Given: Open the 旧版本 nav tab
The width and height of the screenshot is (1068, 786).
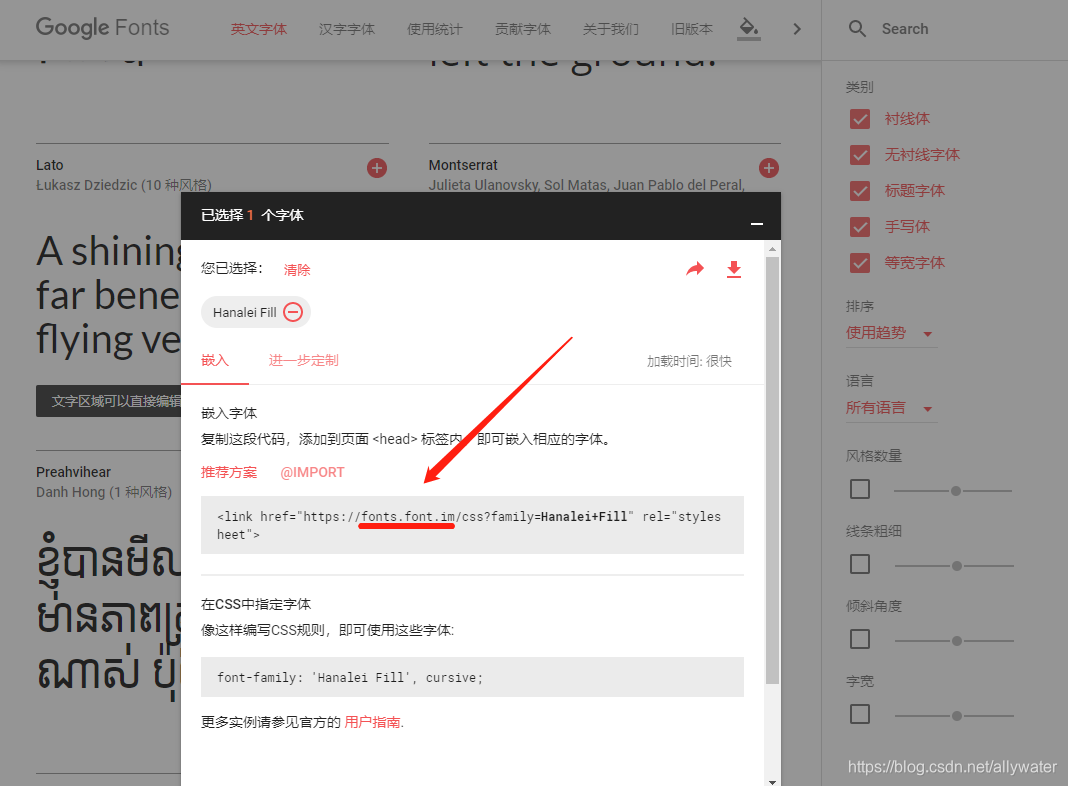Looking at the screenshot, I should coord(691,29).
